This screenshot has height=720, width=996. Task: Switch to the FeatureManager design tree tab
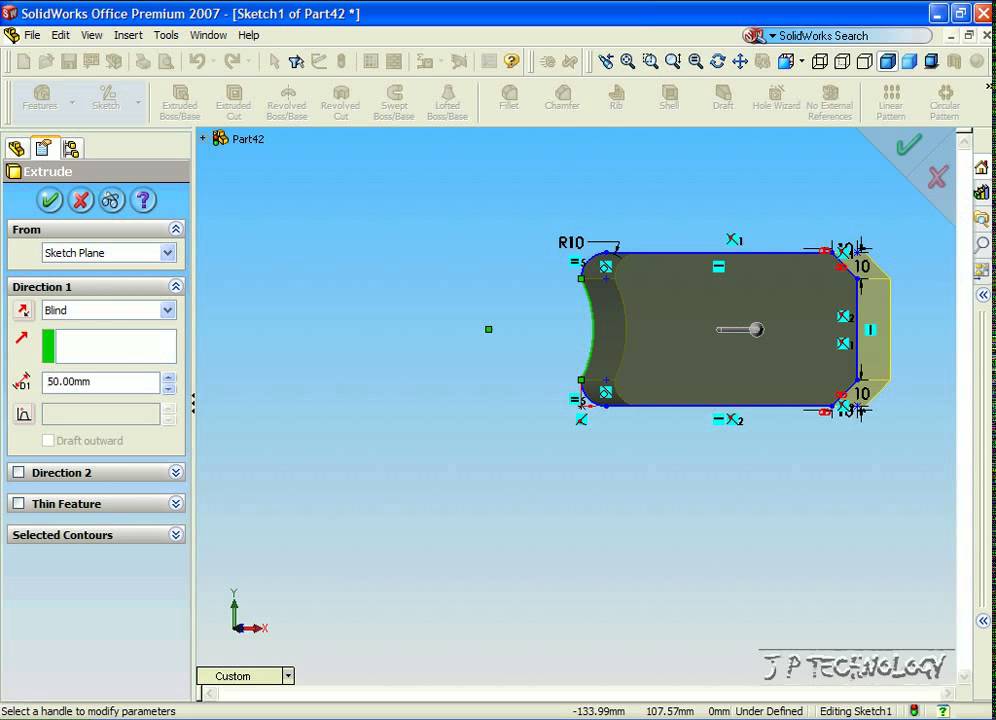17,148
